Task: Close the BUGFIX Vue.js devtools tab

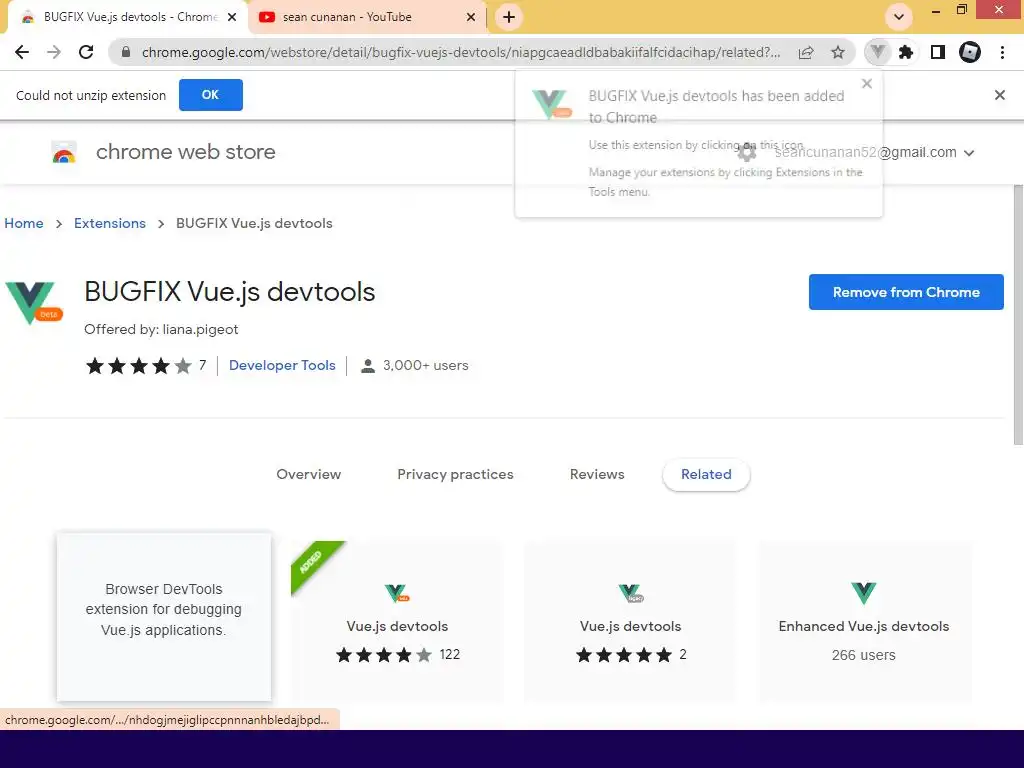Action: [232, 17]
